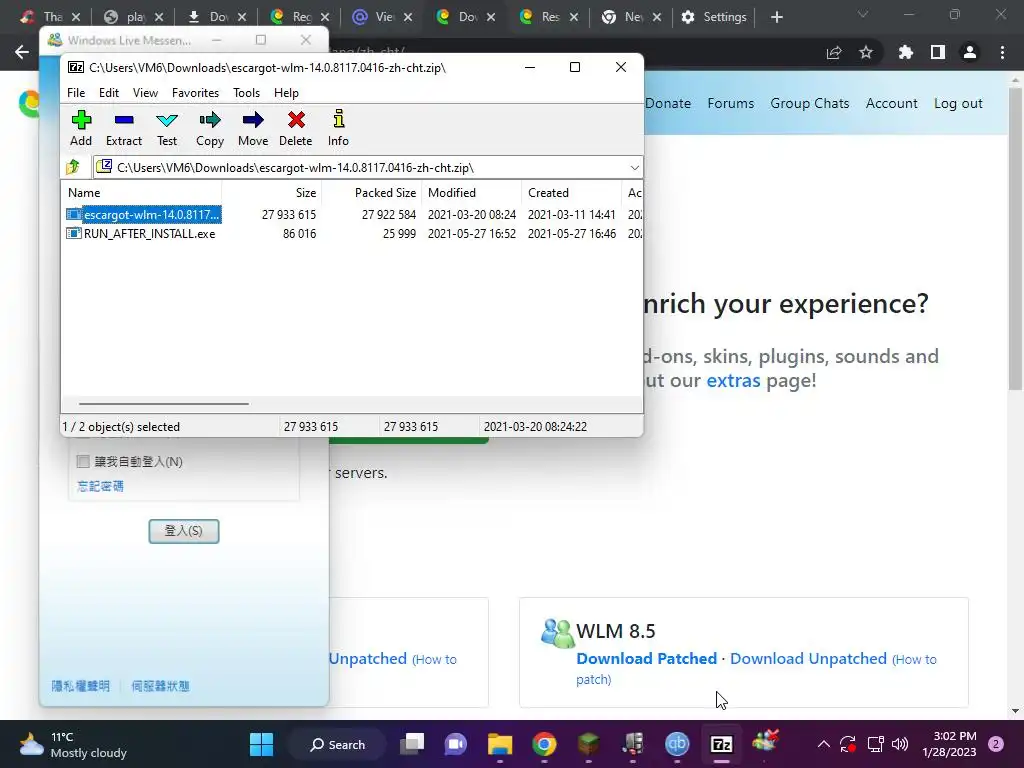1024x768 pixels.
Task: Sort by the Name column header
Action: (x=142, y=193)
